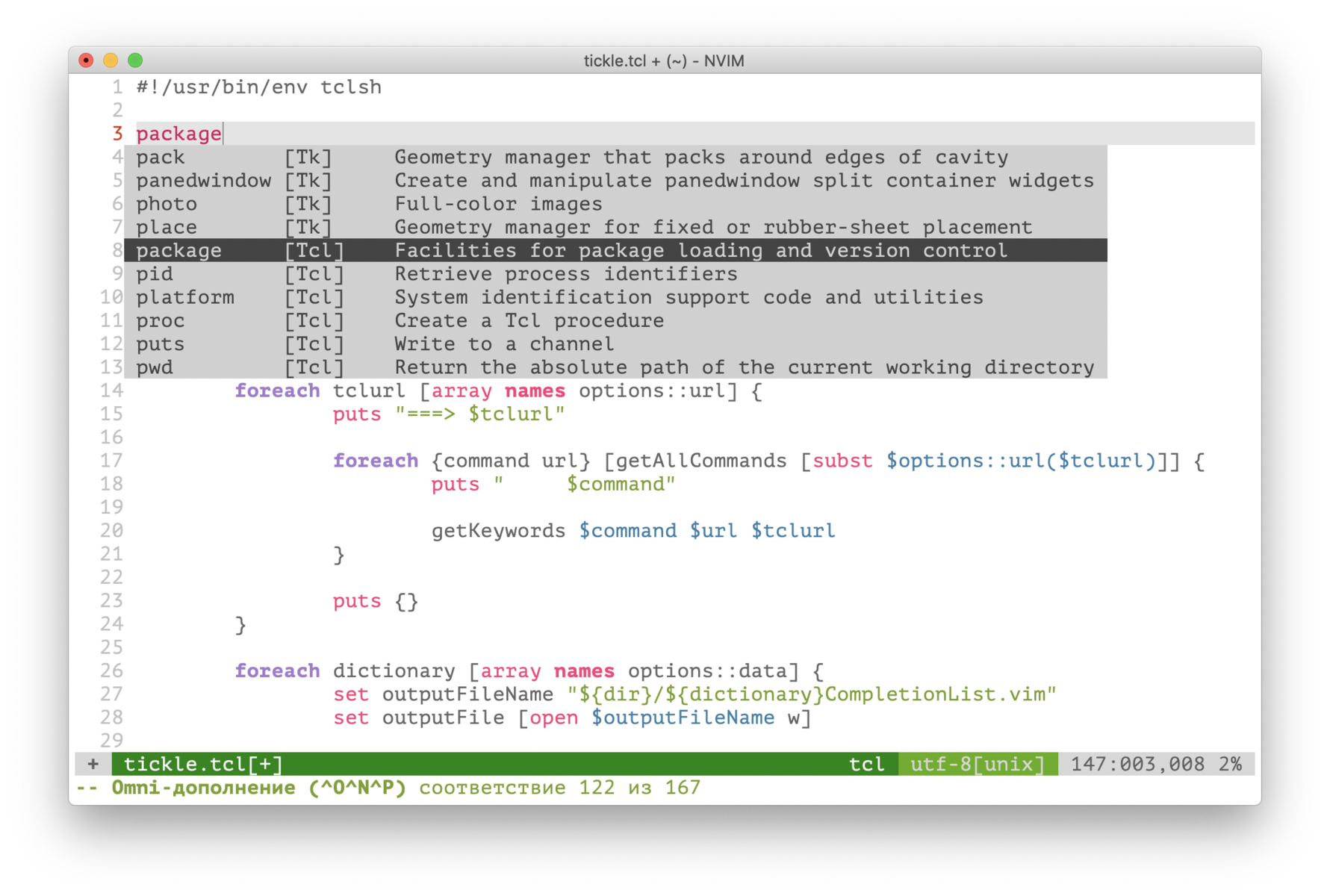
Task: Click '$command' inside string on line 18
Action: (x=615, y=484)
